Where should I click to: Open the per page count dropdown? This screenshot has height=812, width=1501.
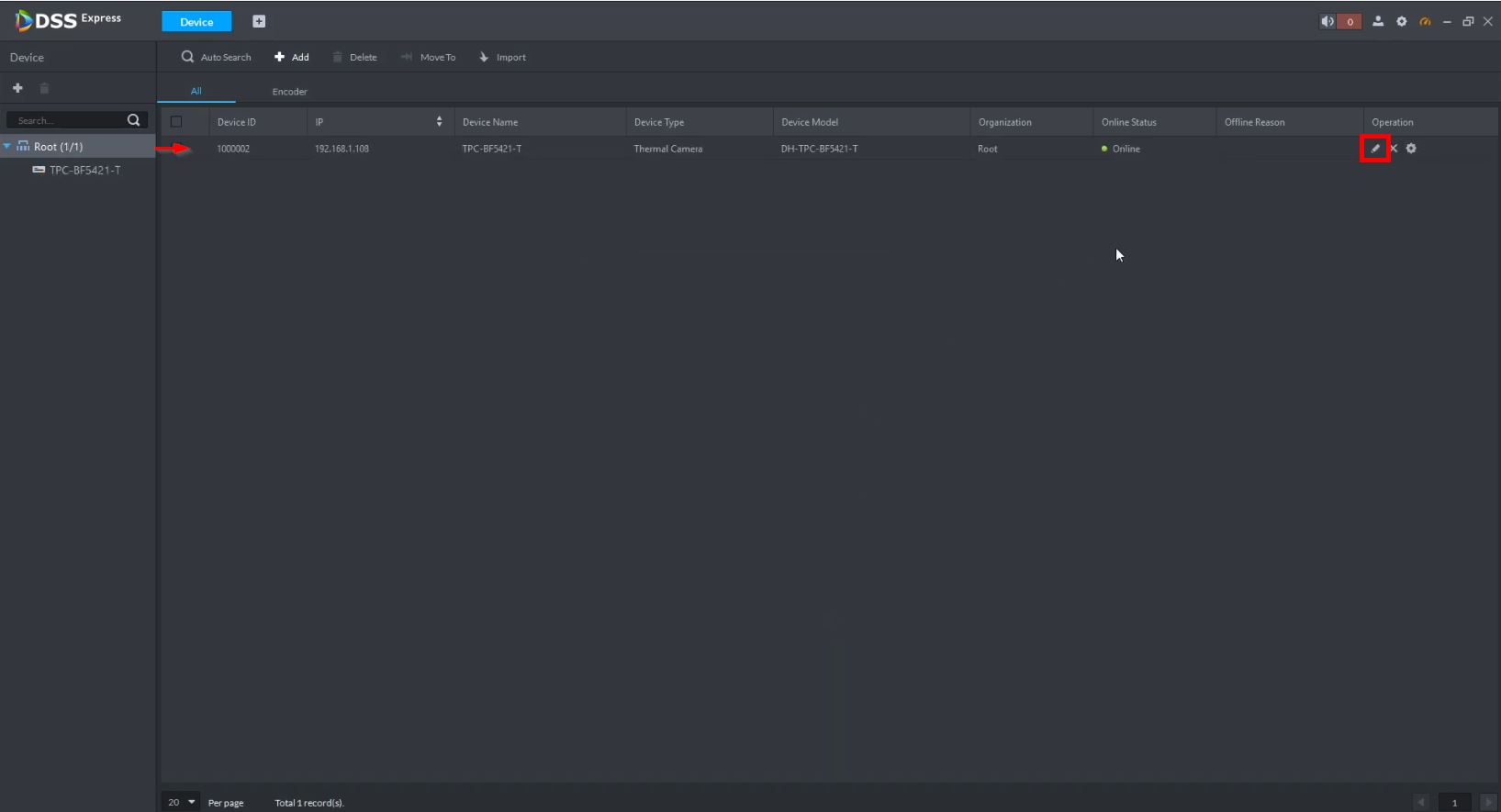coord(182,802)
